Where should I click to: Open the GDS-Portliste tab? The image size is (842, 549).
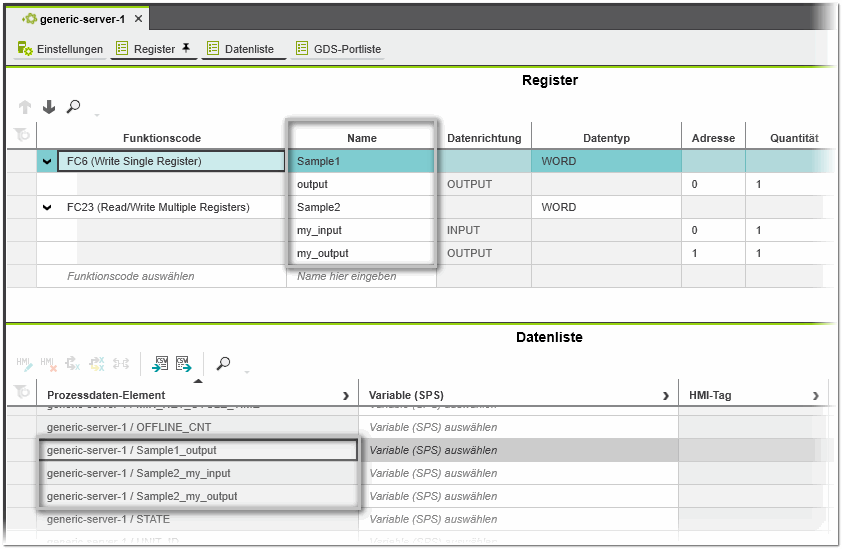338,49
